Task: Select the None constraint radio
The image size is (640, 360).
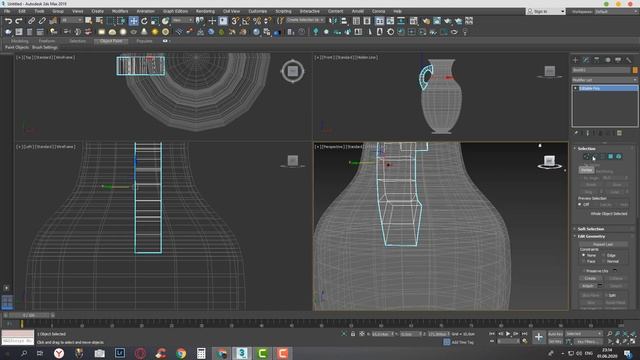Action: [x=584, y=255]
